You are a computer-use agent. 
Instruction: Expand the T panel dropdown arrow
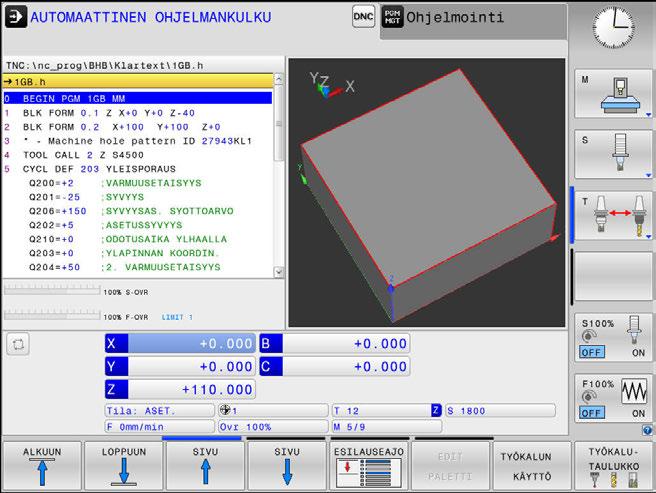point(648,237)
